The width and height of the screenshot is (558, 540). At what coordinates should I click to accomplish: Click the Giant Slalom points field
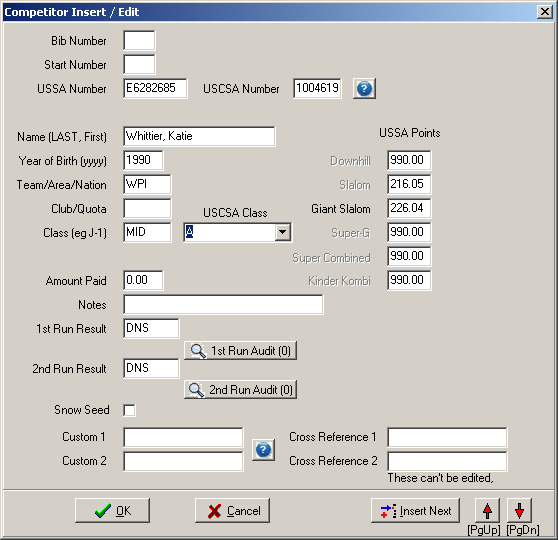pyautogui.click(x=409, y=208)
